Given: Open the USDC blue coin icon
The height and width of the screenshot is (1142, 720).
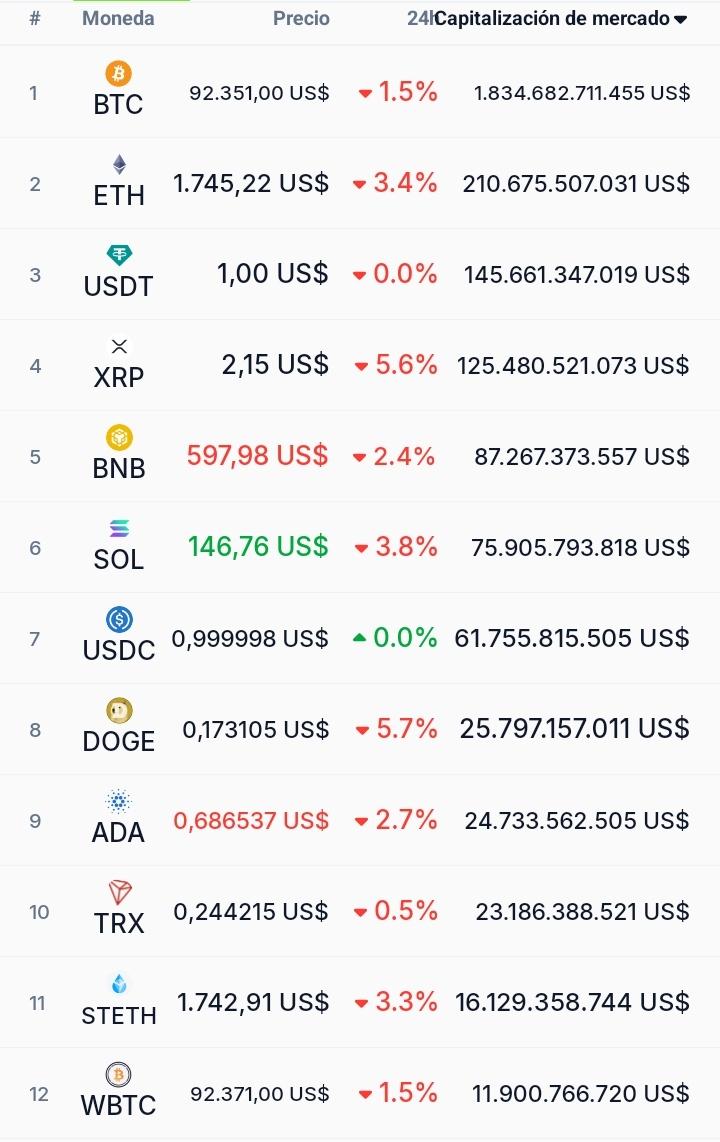Looking at the screenshot, I should [x=119, y=620].
